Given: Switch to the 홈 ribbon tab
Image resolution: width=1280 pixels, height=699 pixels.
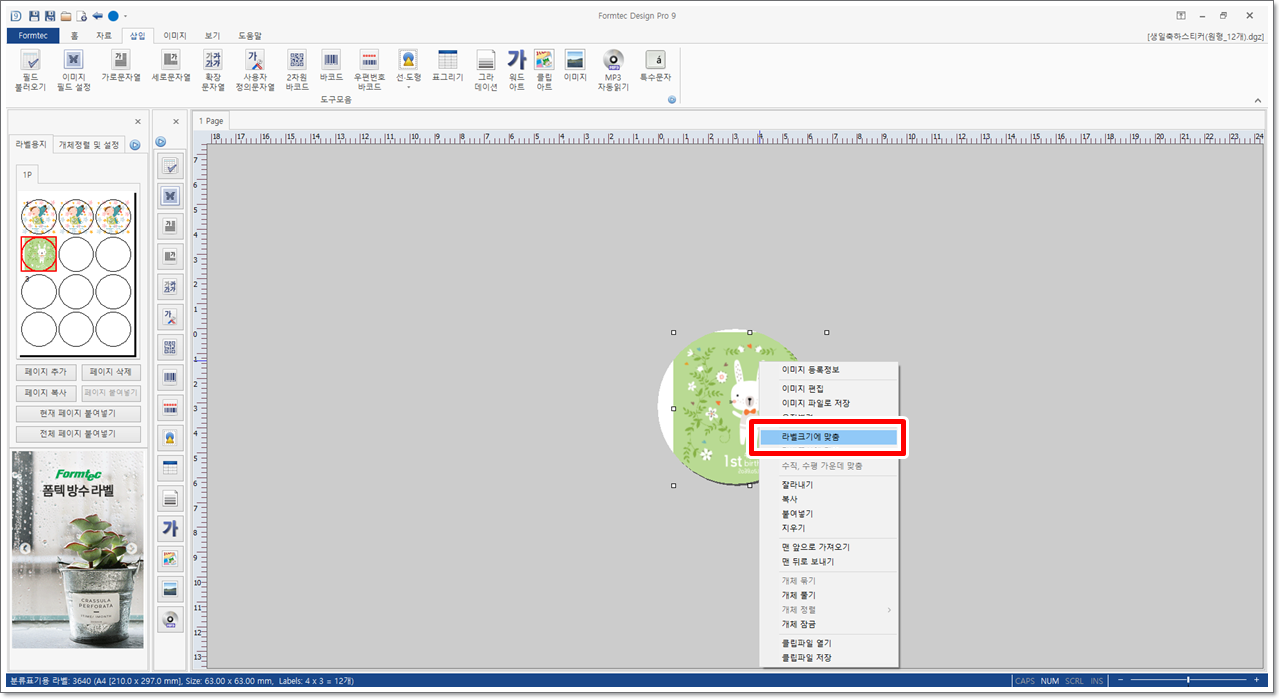Looking at the screenshot, I should coord(75,35).
